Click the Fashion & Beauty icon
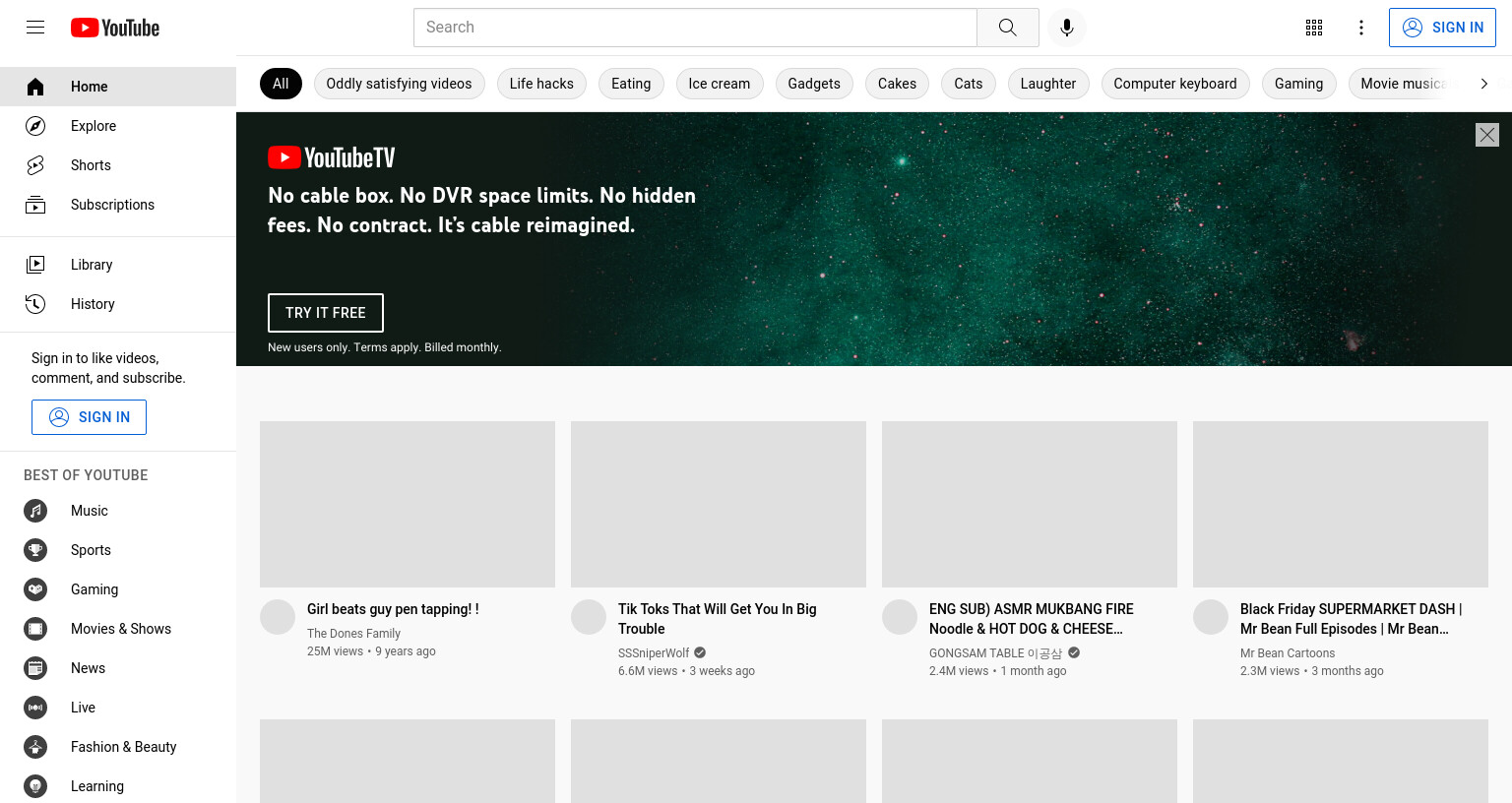The image size is (1512, 803). 35,747
